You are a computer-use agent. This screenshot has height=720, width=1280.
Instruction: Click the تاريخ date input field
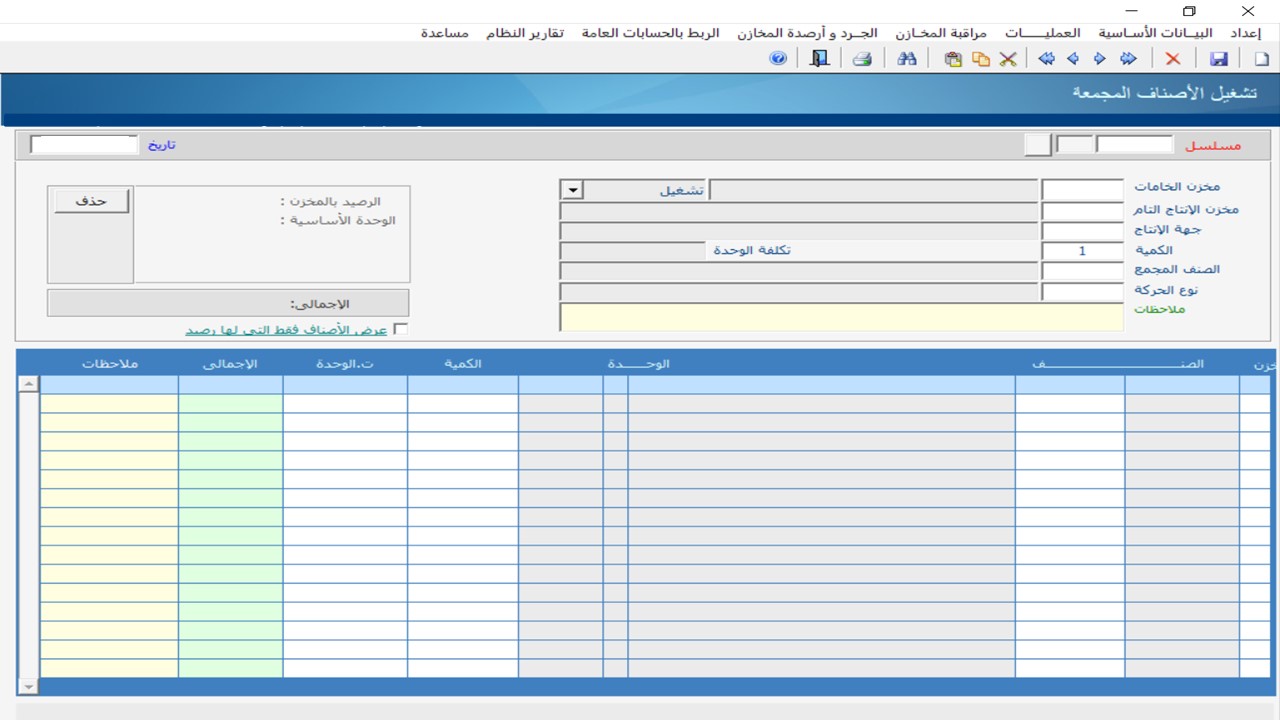click(84, 145)
